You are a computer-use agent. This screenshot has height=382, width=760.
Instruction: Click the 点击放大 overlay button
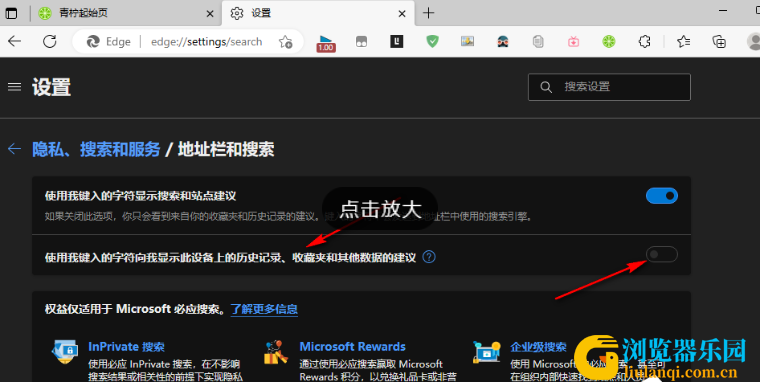tap(380, 209)
